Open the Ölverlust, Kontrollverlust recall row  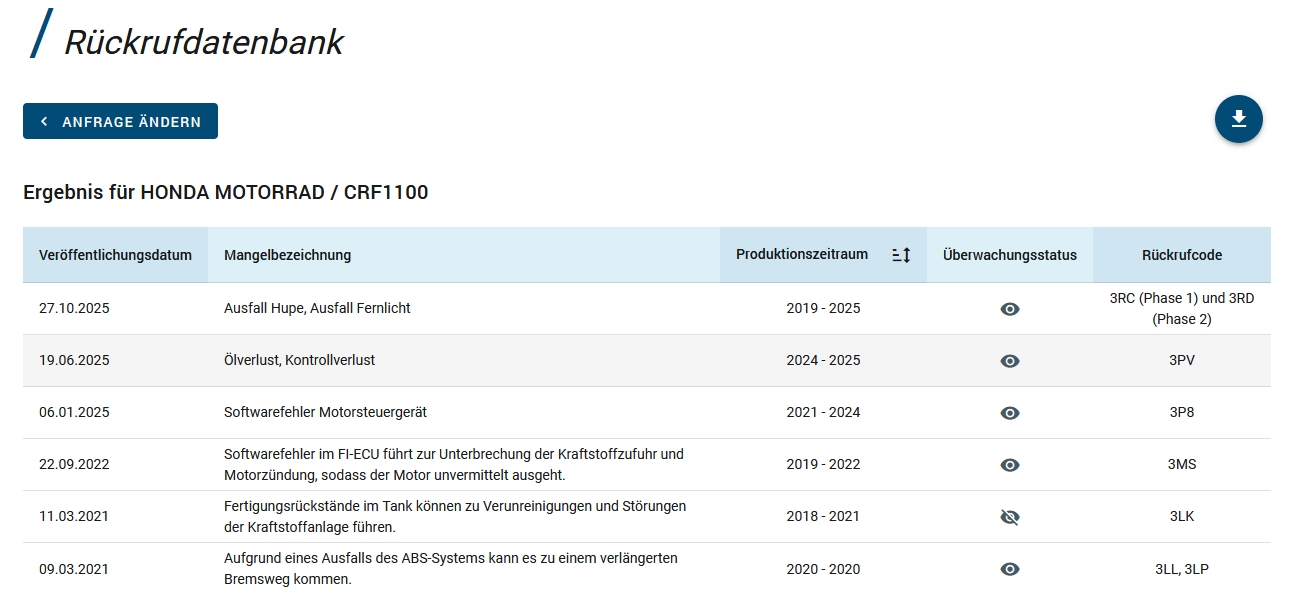(x=299, y=360)
